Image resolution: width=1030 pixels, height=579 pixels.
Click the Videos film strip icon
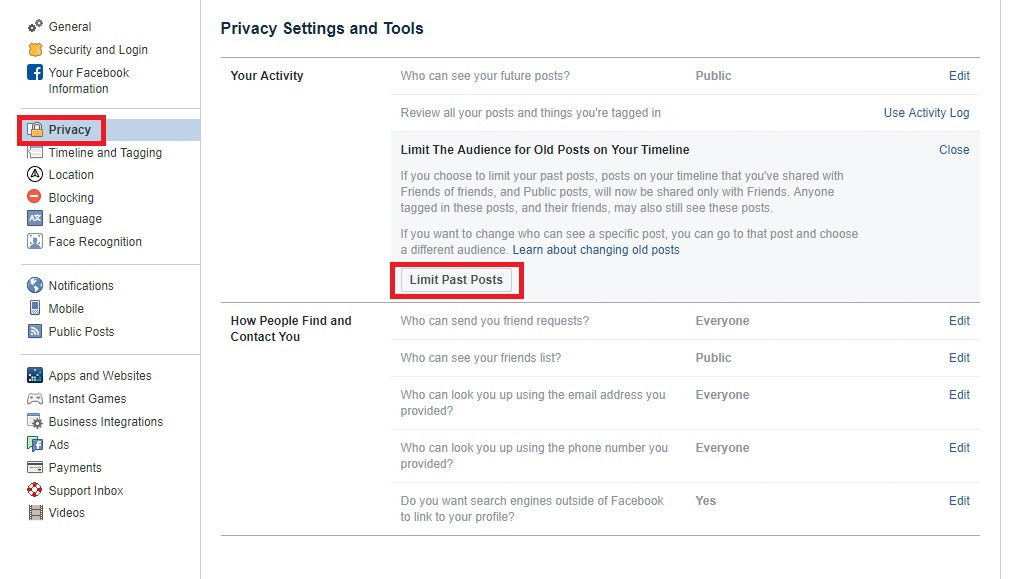(x=35, y=513)
